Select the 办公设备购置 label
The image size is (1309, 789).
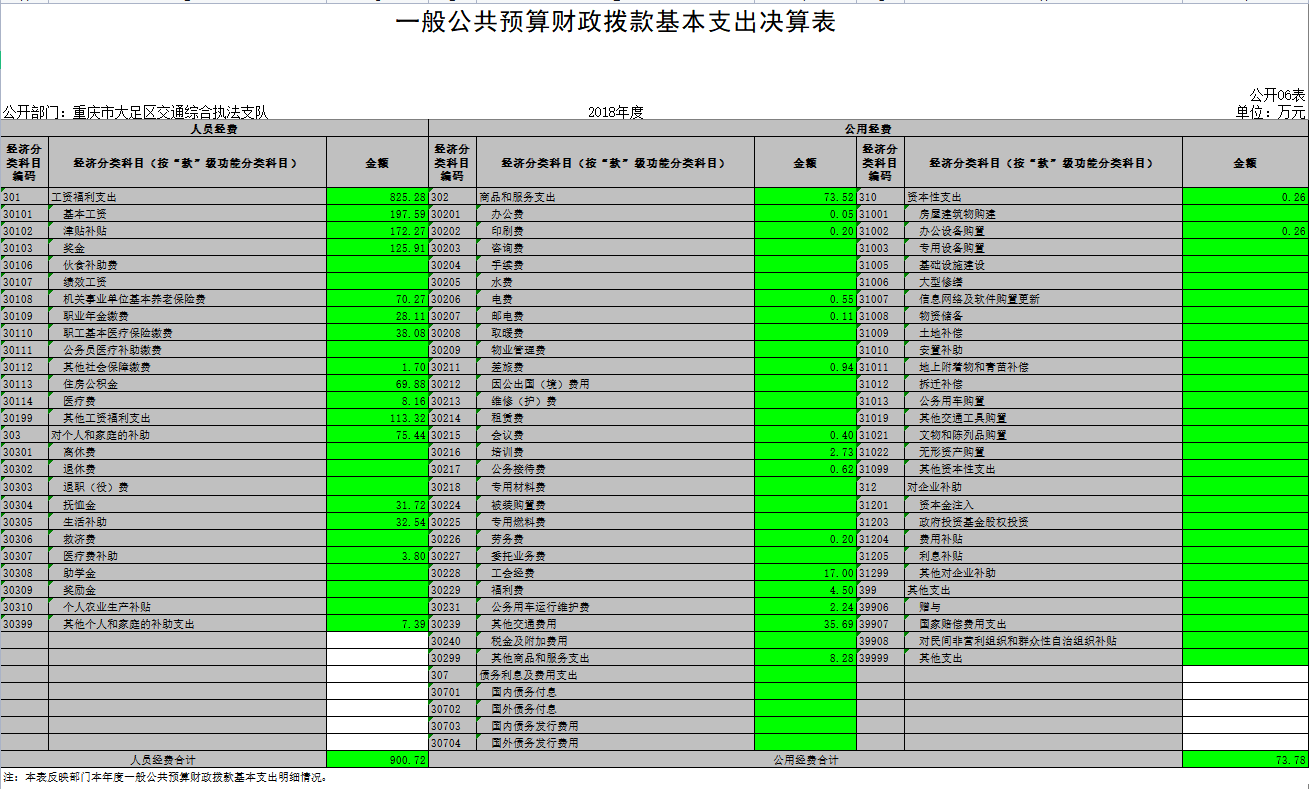point(1043,231)
